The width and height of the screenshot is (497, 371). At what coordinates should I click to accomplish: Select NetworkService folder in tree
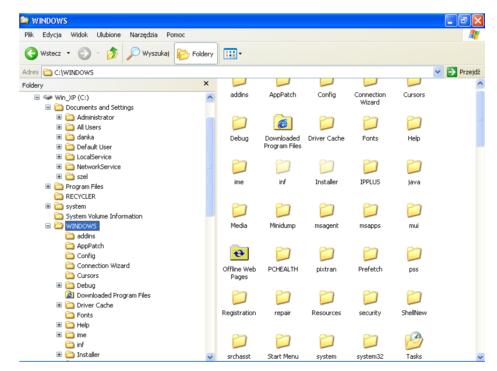tap(93, 167)
